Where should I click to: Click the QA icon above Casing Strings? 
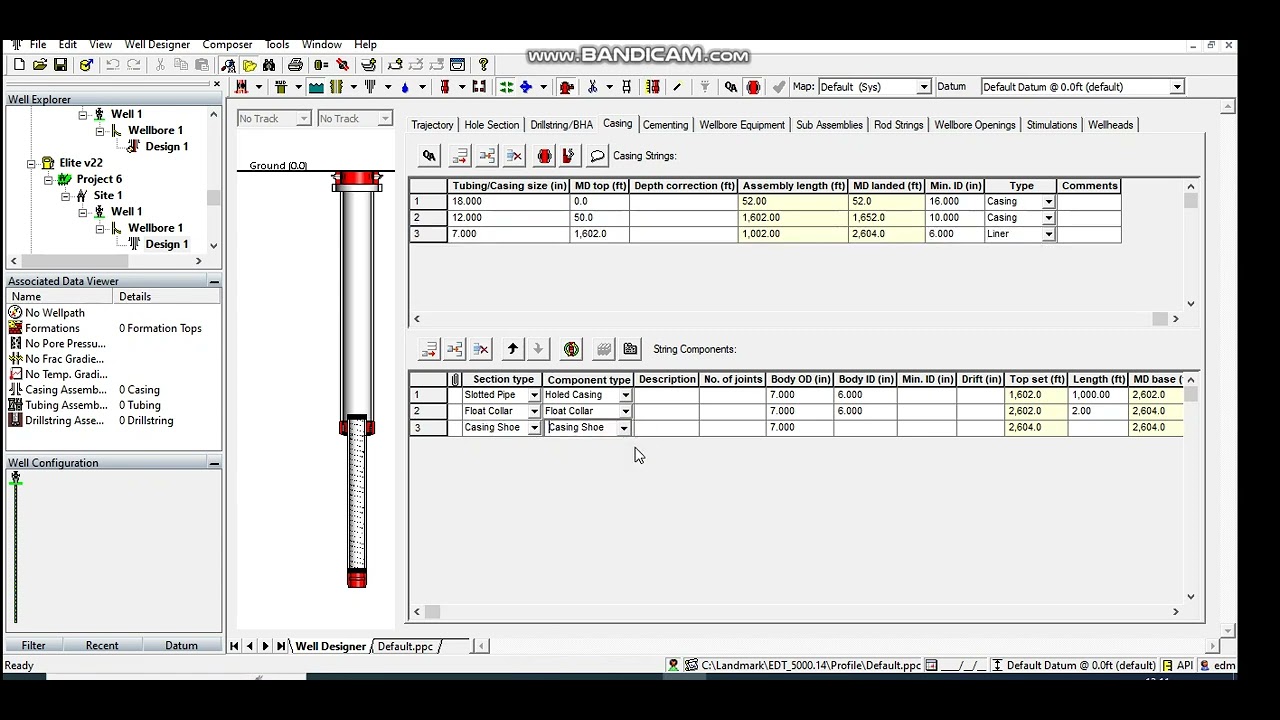[429, 156]
